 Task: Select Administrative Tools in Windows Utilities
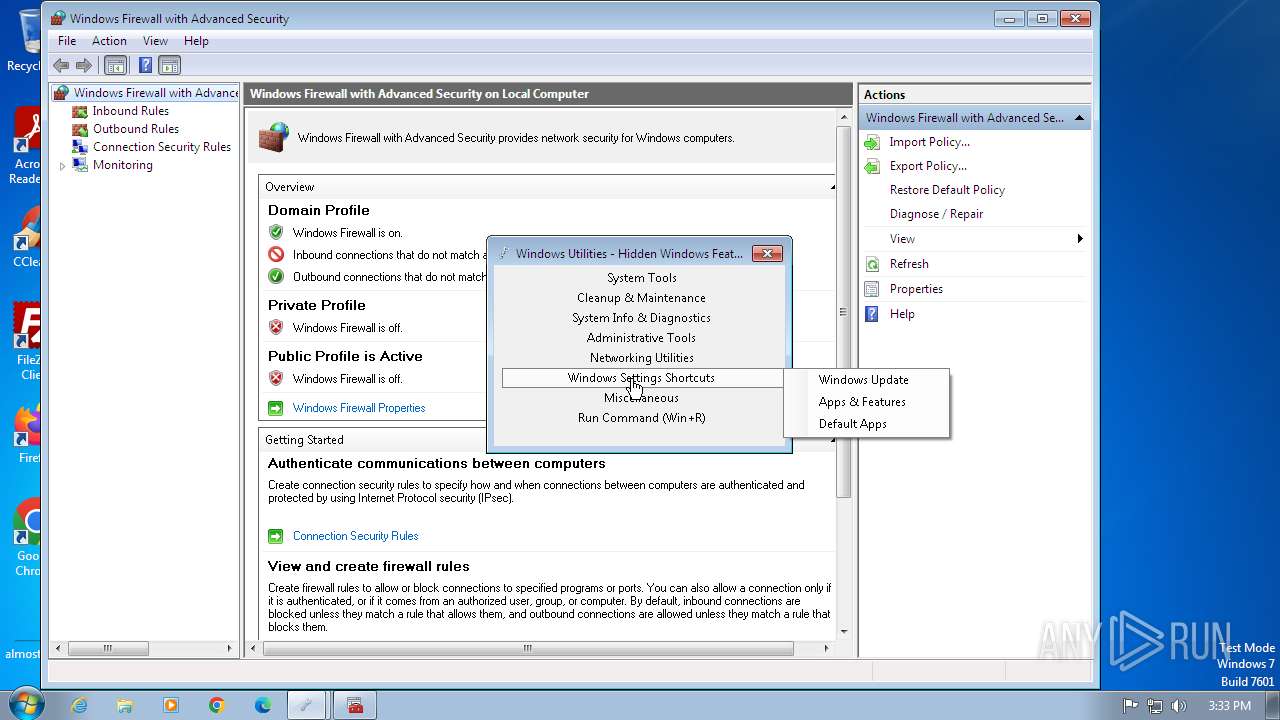pos(641,338)
